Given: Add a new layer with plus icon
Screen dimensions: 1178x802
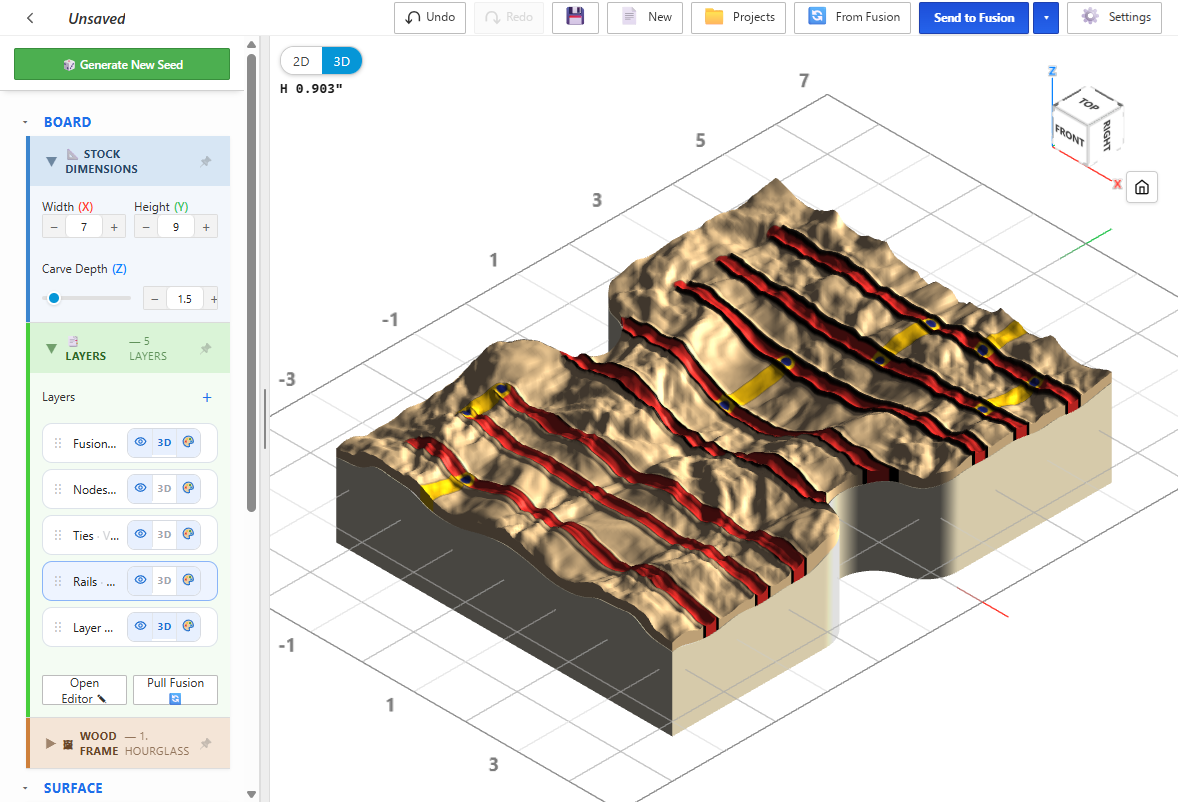Looking at the screenshot, I should [207, 397].
